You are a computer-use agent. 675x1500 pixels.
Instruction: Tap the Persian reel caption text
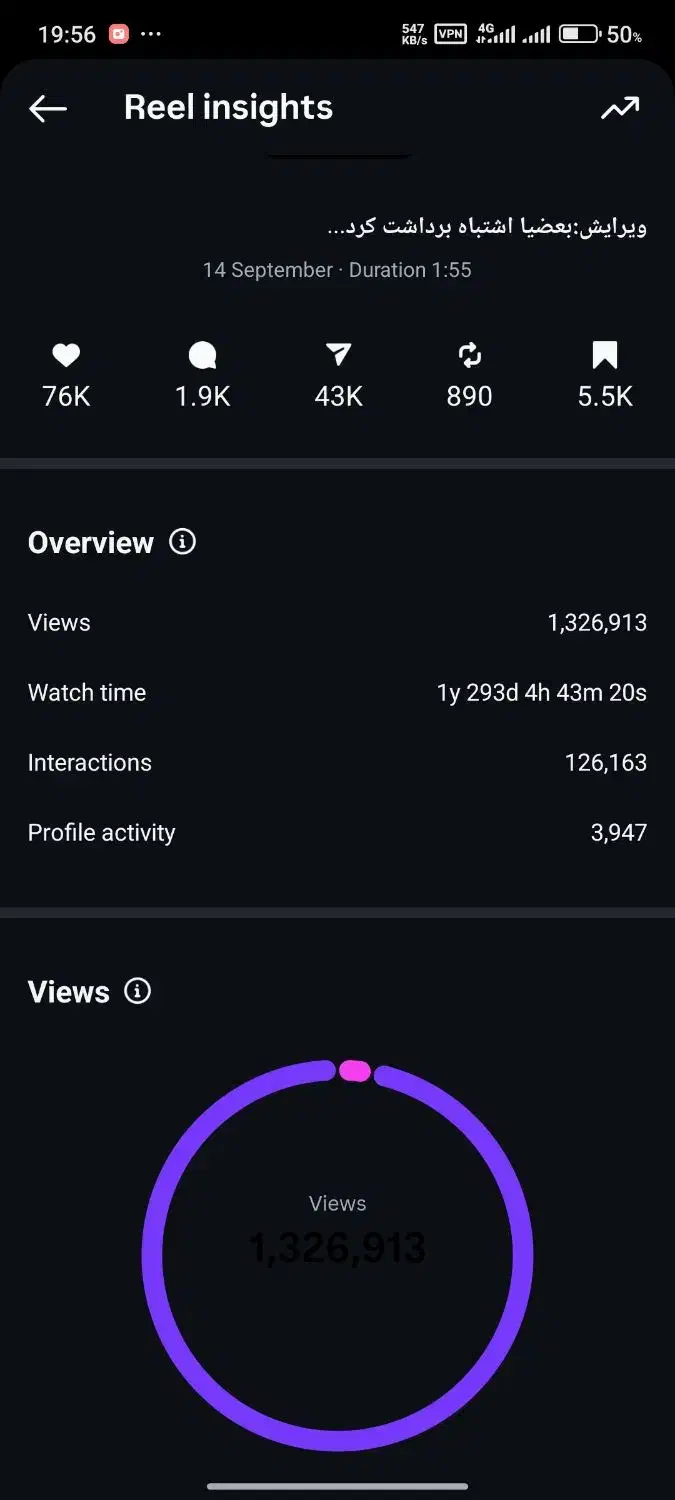point(487,226)
